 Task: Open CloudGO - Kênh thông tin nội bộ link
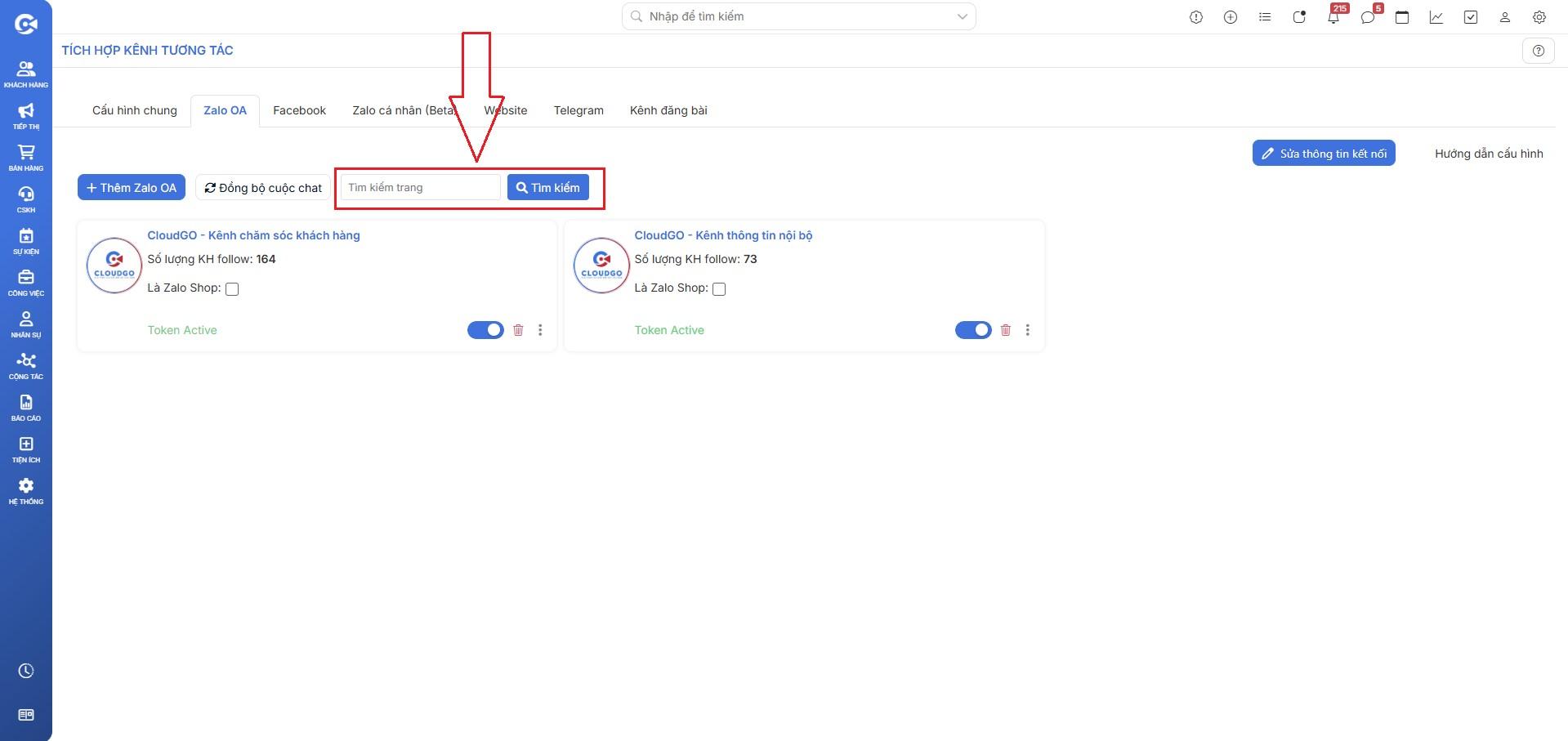point(723,235)
